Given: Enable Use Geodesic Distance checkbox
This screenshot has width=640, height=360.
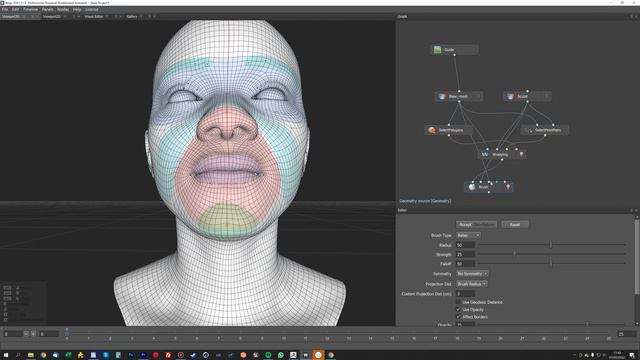Looking at the screenshot, I should point(458,302).
